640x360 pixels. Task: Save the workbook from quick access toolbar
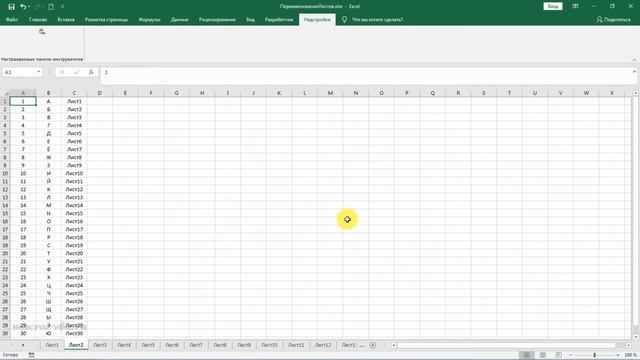click(11, 7)
